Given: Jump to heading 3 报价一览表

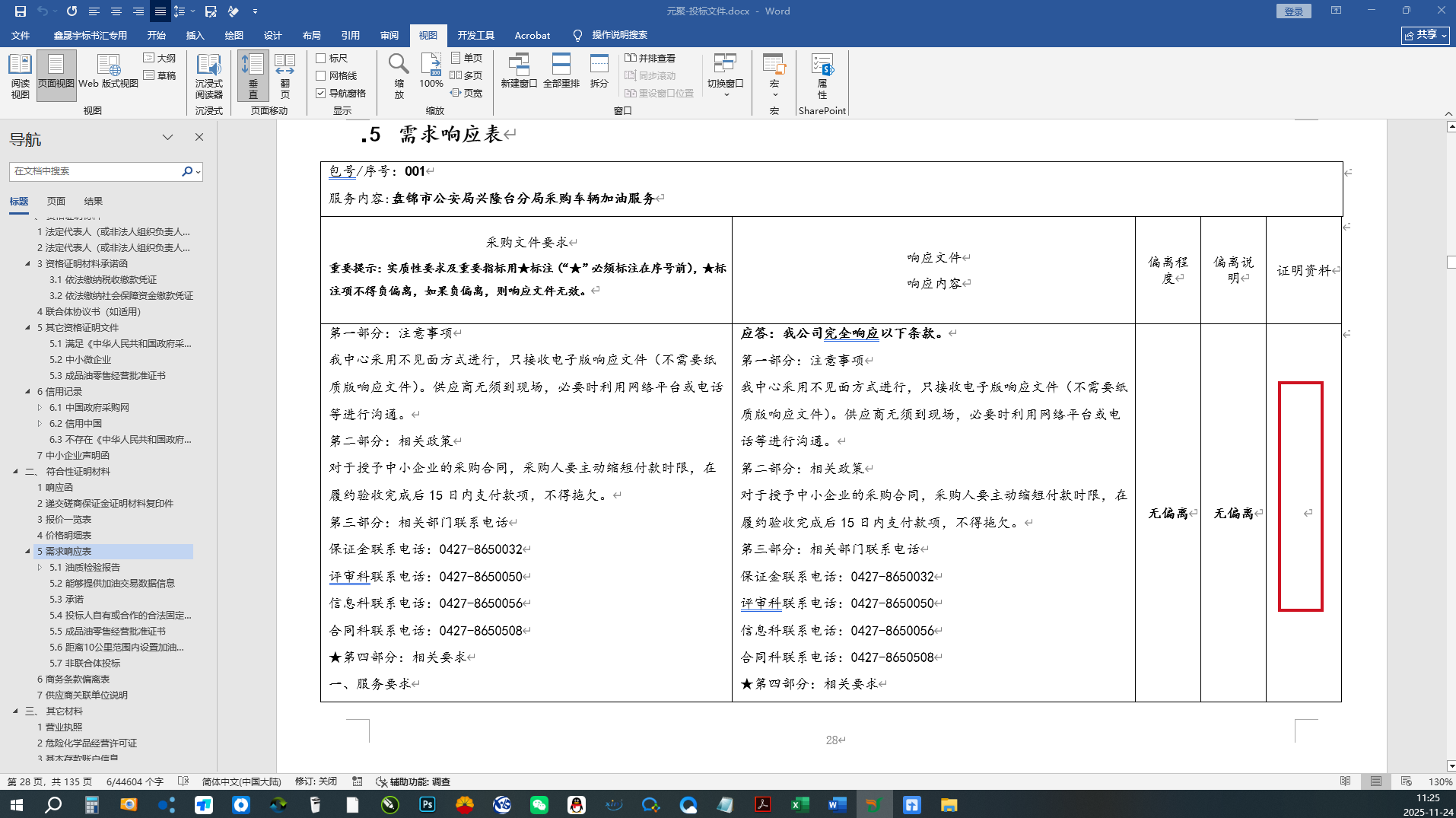Looking at the screenshot, I should (x=64, y=520).
